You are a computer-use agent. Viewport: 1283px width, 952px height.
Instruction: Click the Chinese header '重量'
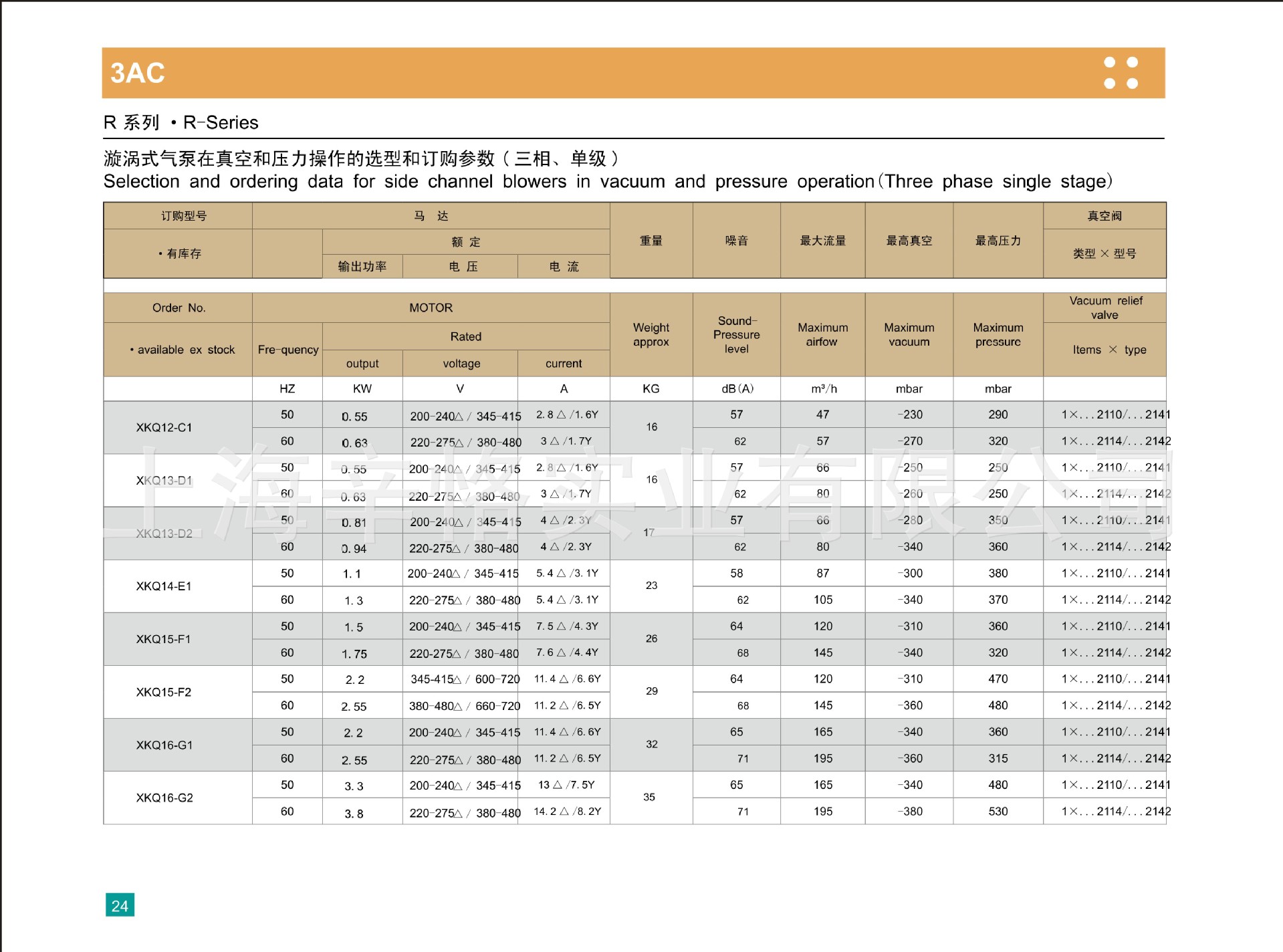[x=651, y=241]
